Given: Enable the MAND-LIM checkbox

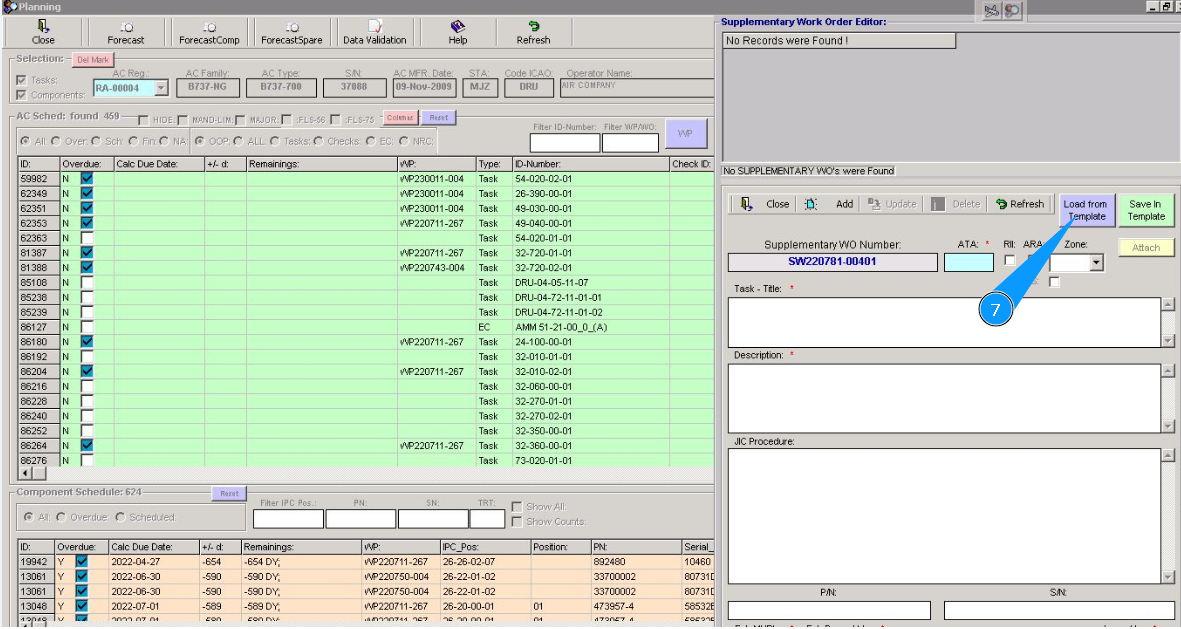Looking at the screenshot, I should 182,121.
